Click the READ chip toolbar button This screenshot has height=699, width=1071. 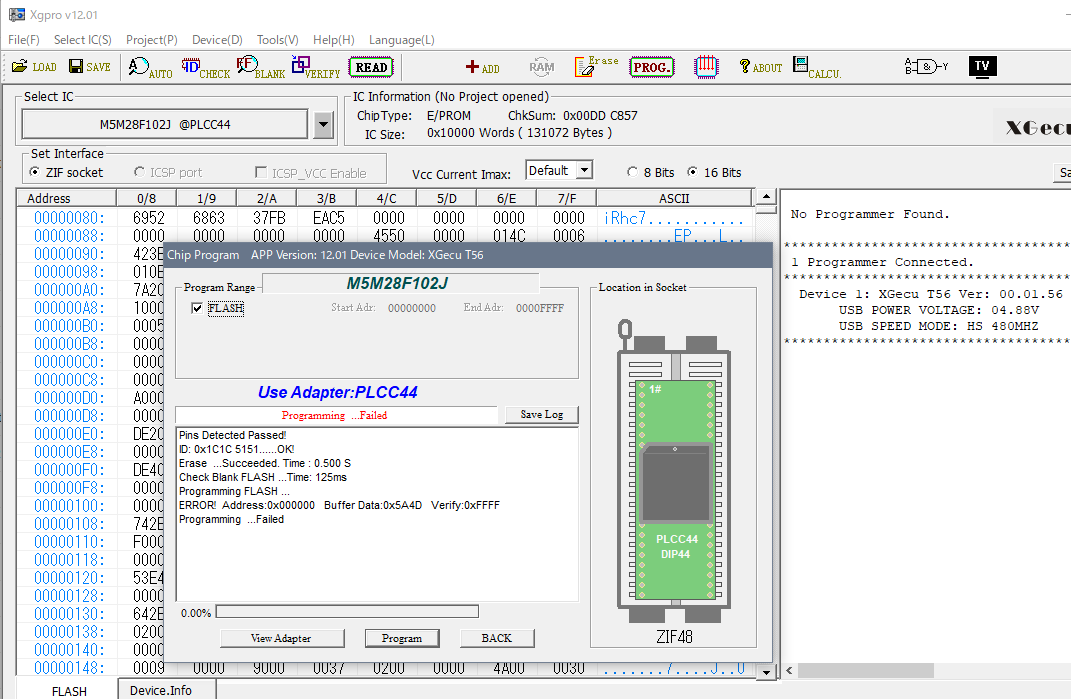coord(371,68)
